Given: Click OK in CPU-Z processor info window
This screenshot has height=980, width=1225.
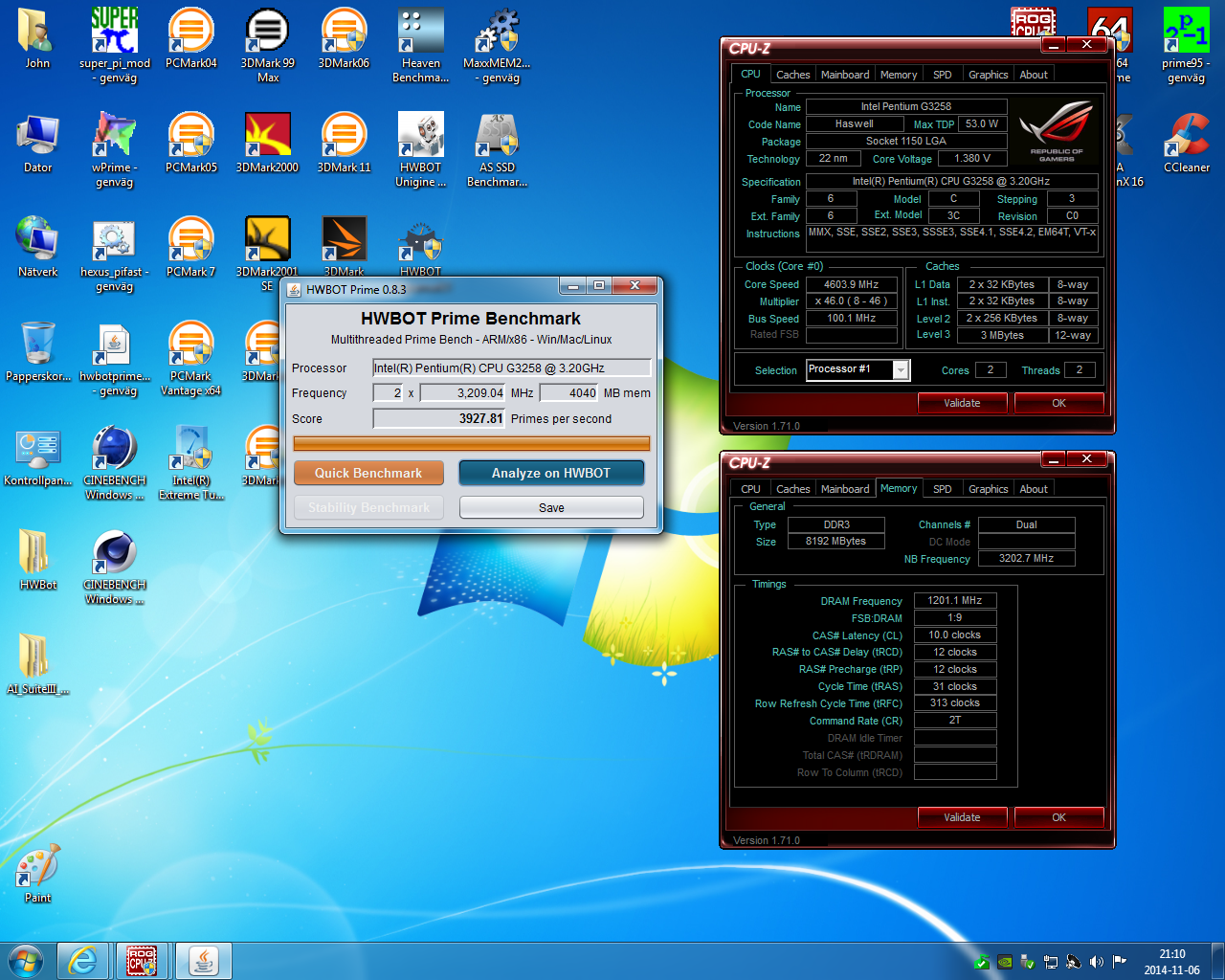Looking at the screenshot, I should (1058, 403).
